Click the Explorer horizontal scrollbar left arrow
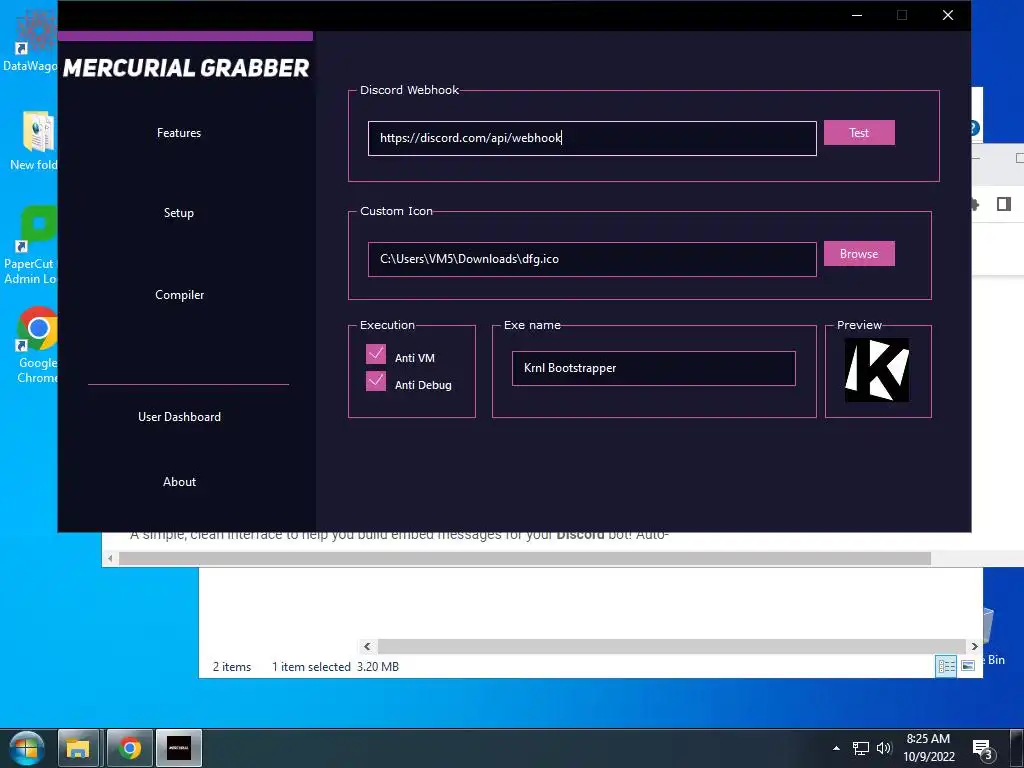The height and width of the screenshot is (768, 1024). click(367, 647)
